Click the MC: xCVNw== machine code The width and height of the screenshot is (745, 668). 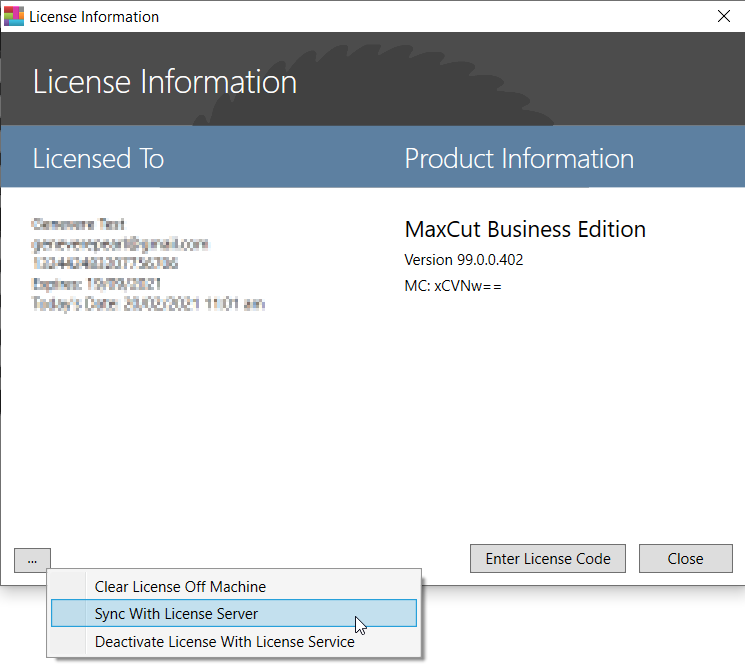tap(453, 286)
